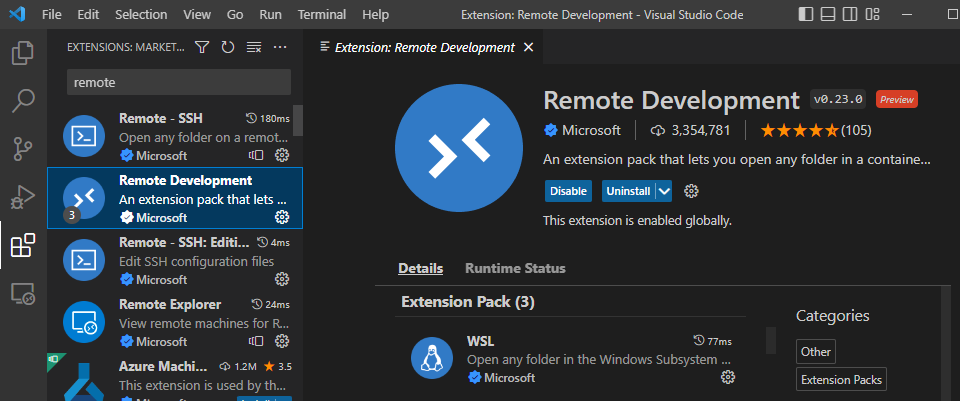Screen dimensions: 960x401
Task: Click the extensions search field containing 'remote'
Action: tap(179, 82)
